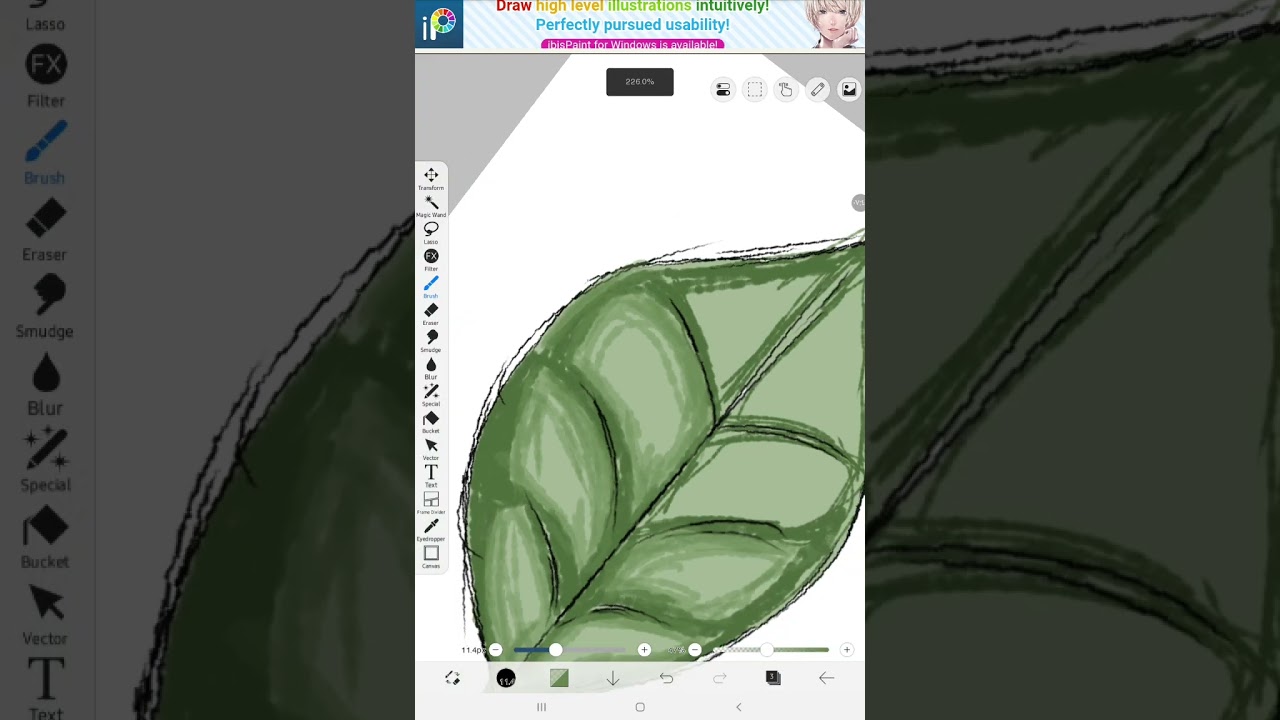
Task: Decrease brush thickness with minus button
Action: (495, 650)
